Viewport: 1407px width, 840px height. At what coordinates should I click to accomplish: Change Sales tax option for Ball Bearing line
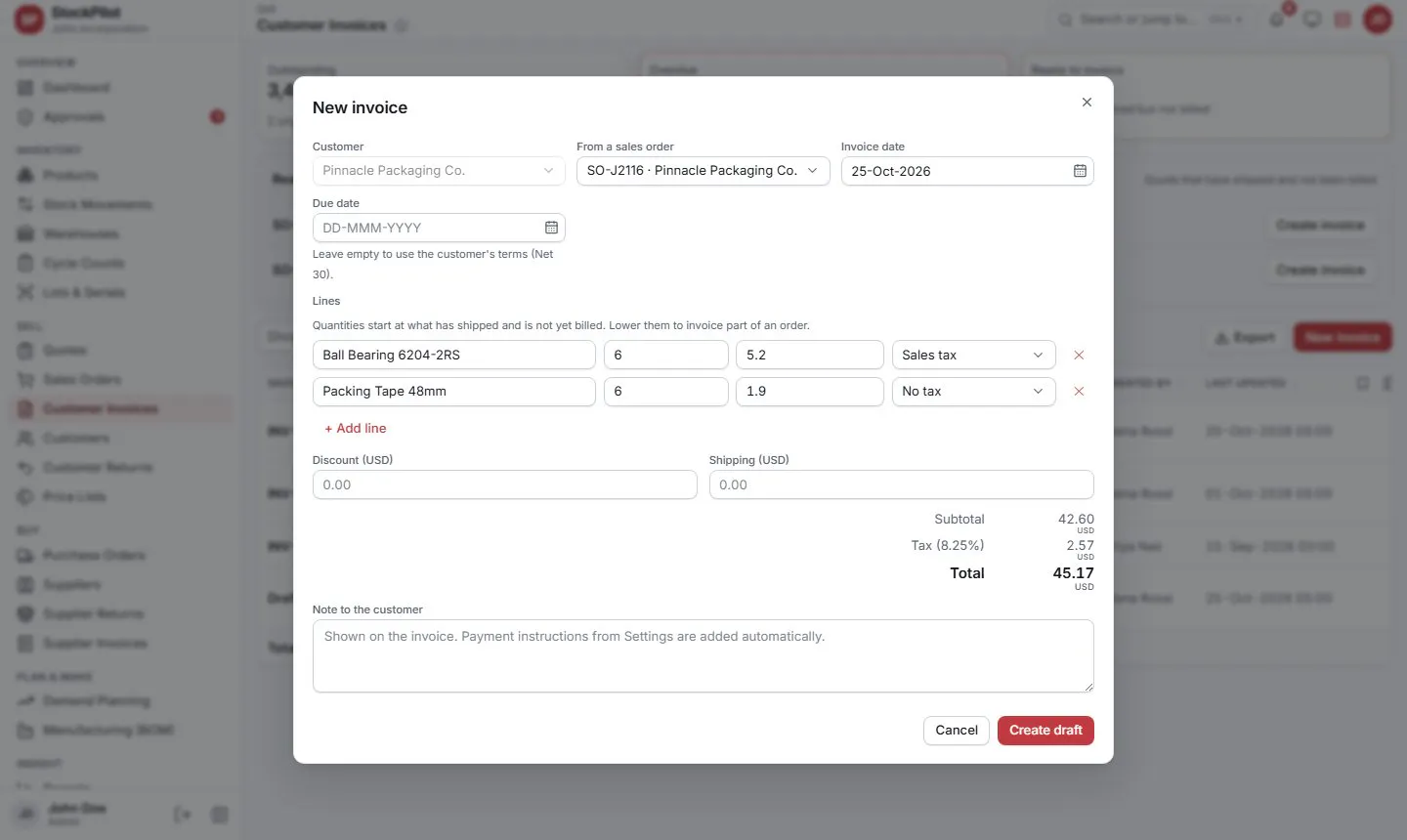pyautogui.click(x=973, y=356)
